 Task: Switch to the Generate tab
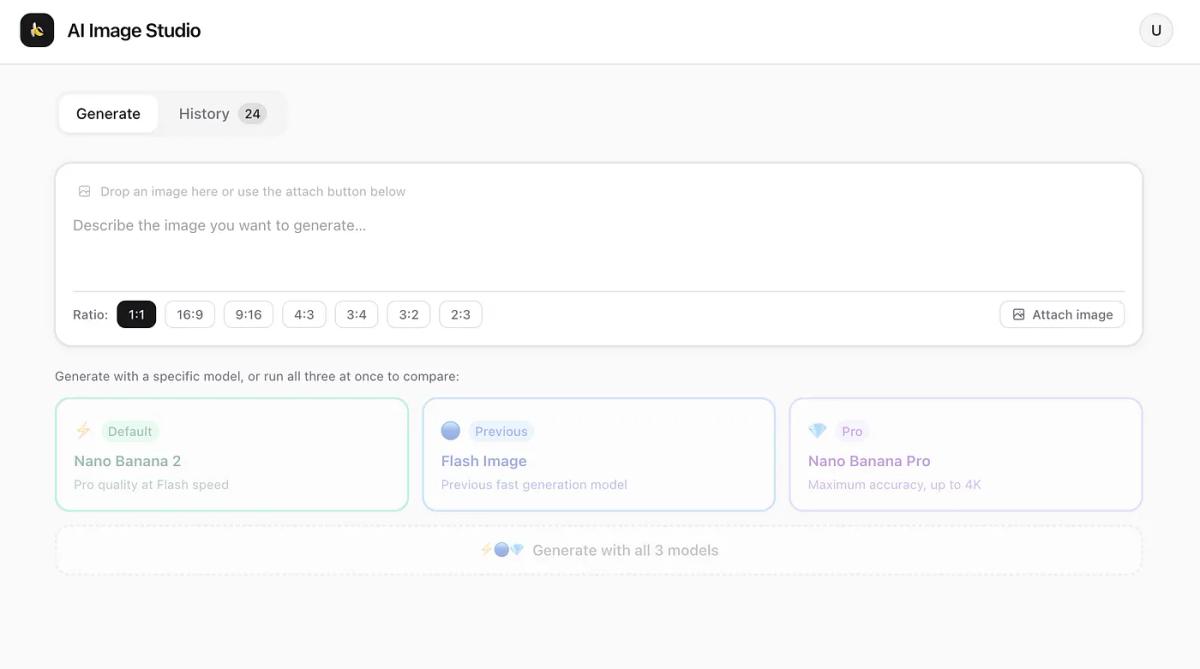coord(108,113)
